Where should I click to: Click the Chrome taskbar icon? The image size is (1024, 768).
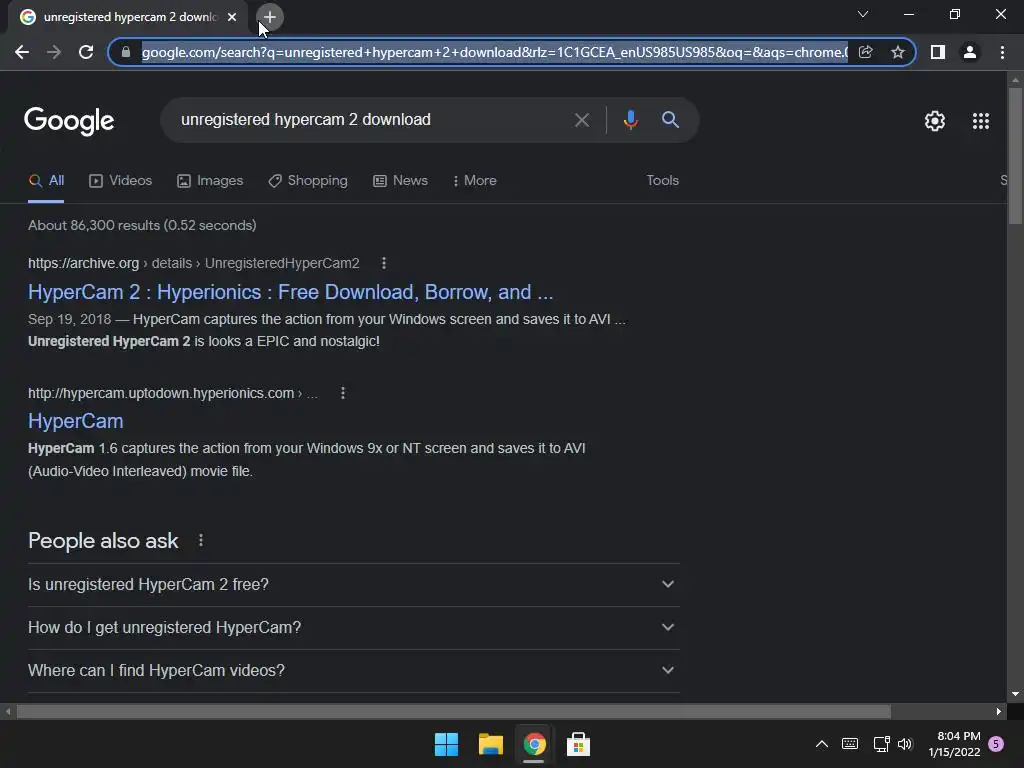[x=534, y=744]
